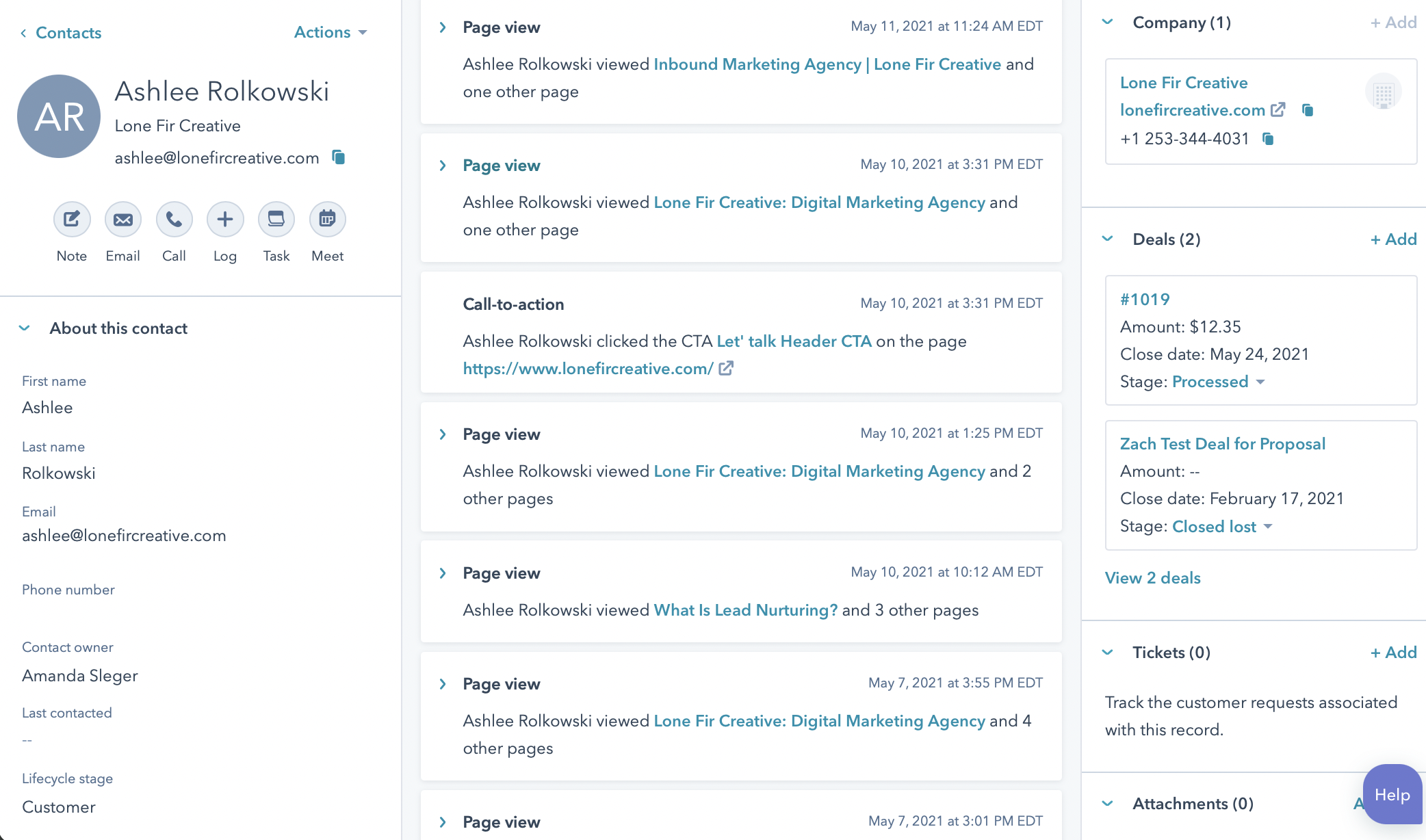Collapse the About this contact section
1426x840 pixels.
[x=25, y=328]
